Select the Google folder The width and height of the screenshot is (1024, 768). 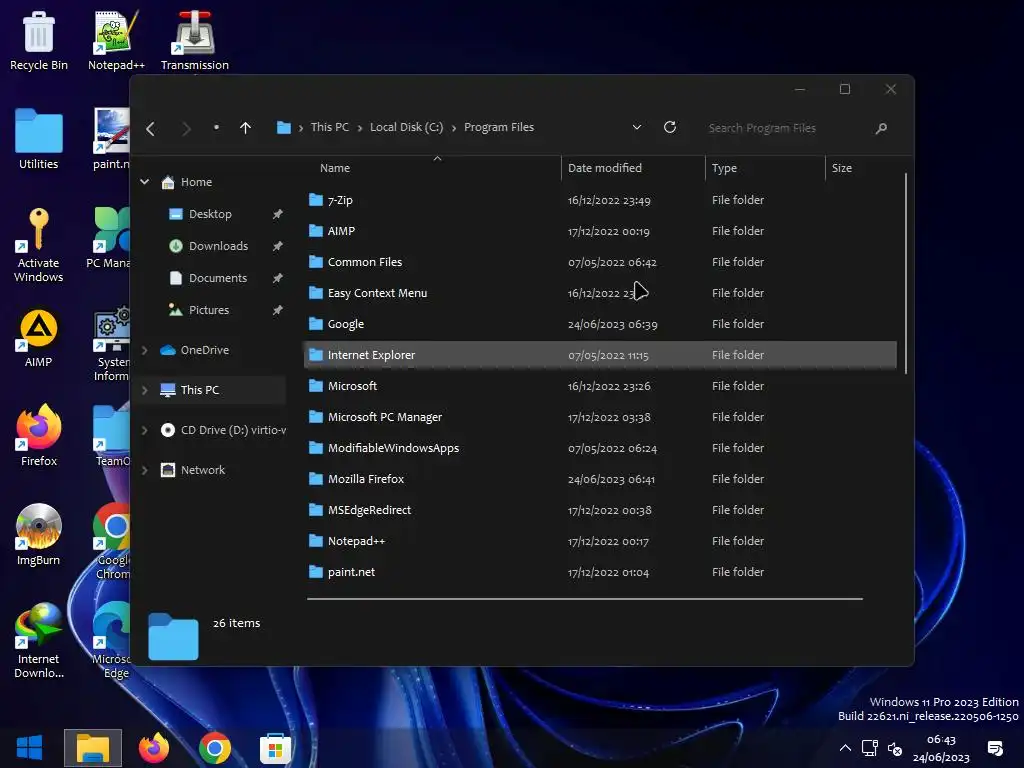click(x=600, y=324)
